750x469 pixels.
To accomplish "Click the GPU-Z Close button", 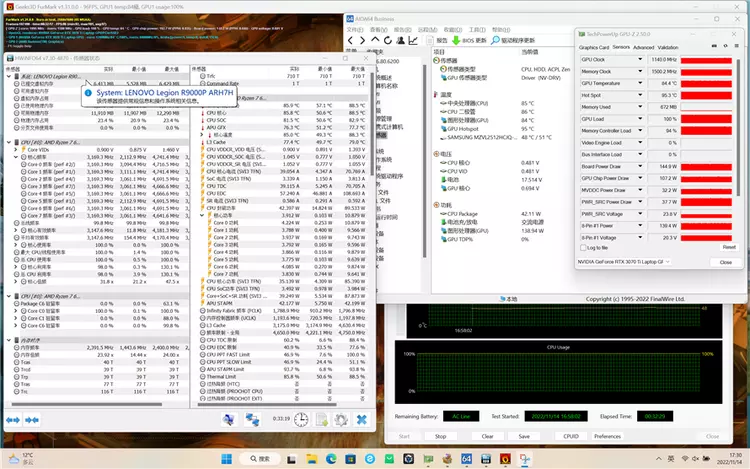I will [726, 262].
